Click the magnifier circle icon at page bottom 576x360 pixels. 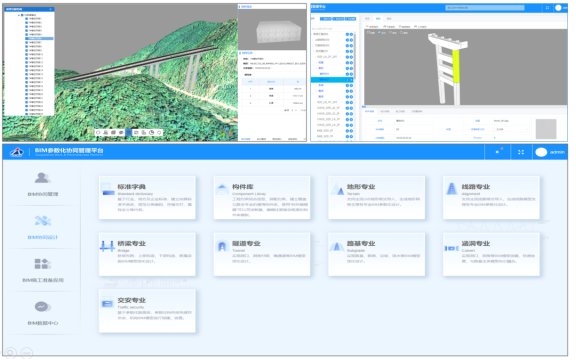click(x=10, y=353)
